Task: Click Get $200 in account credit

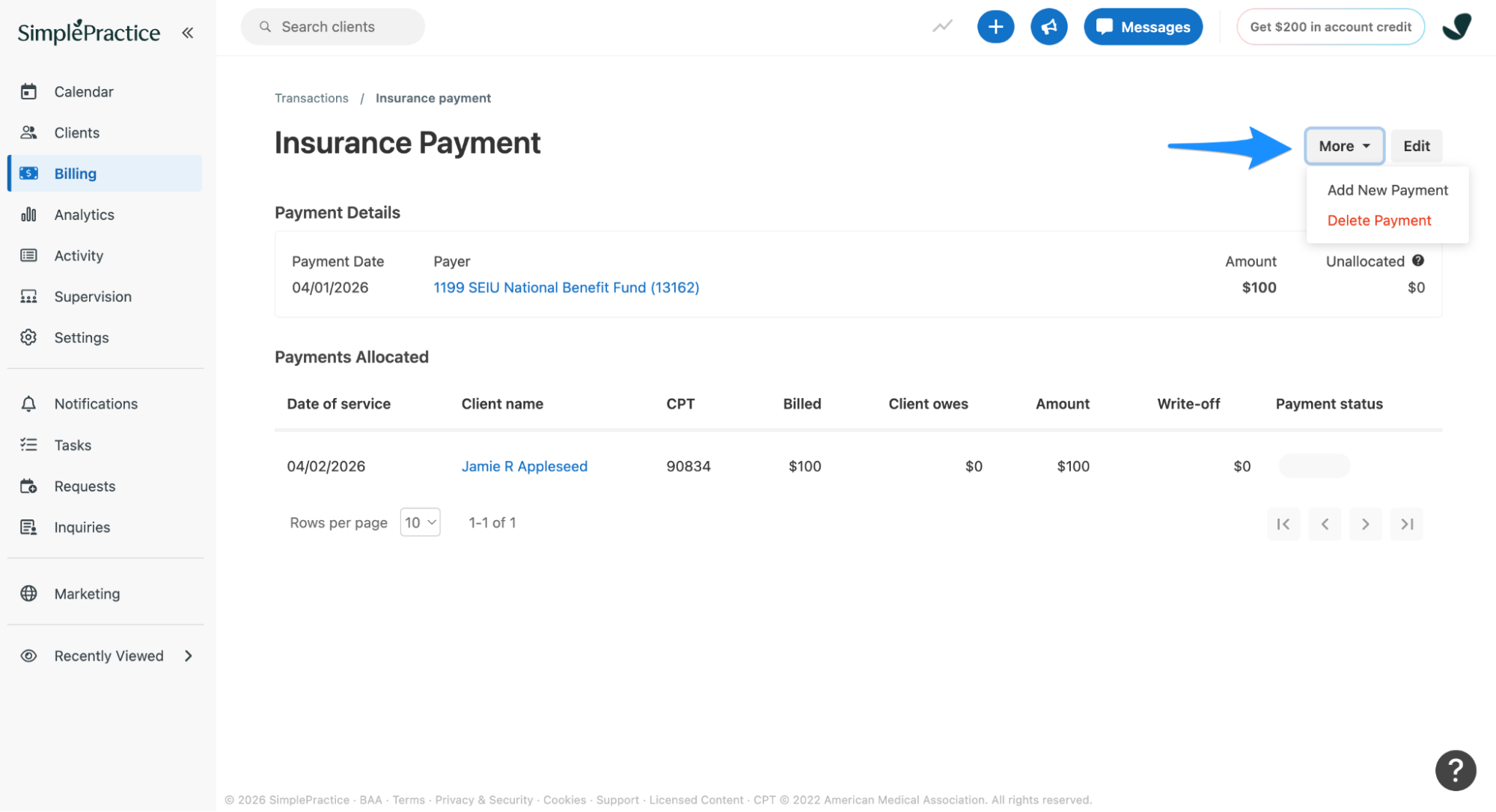Action: pos(1330,27)
